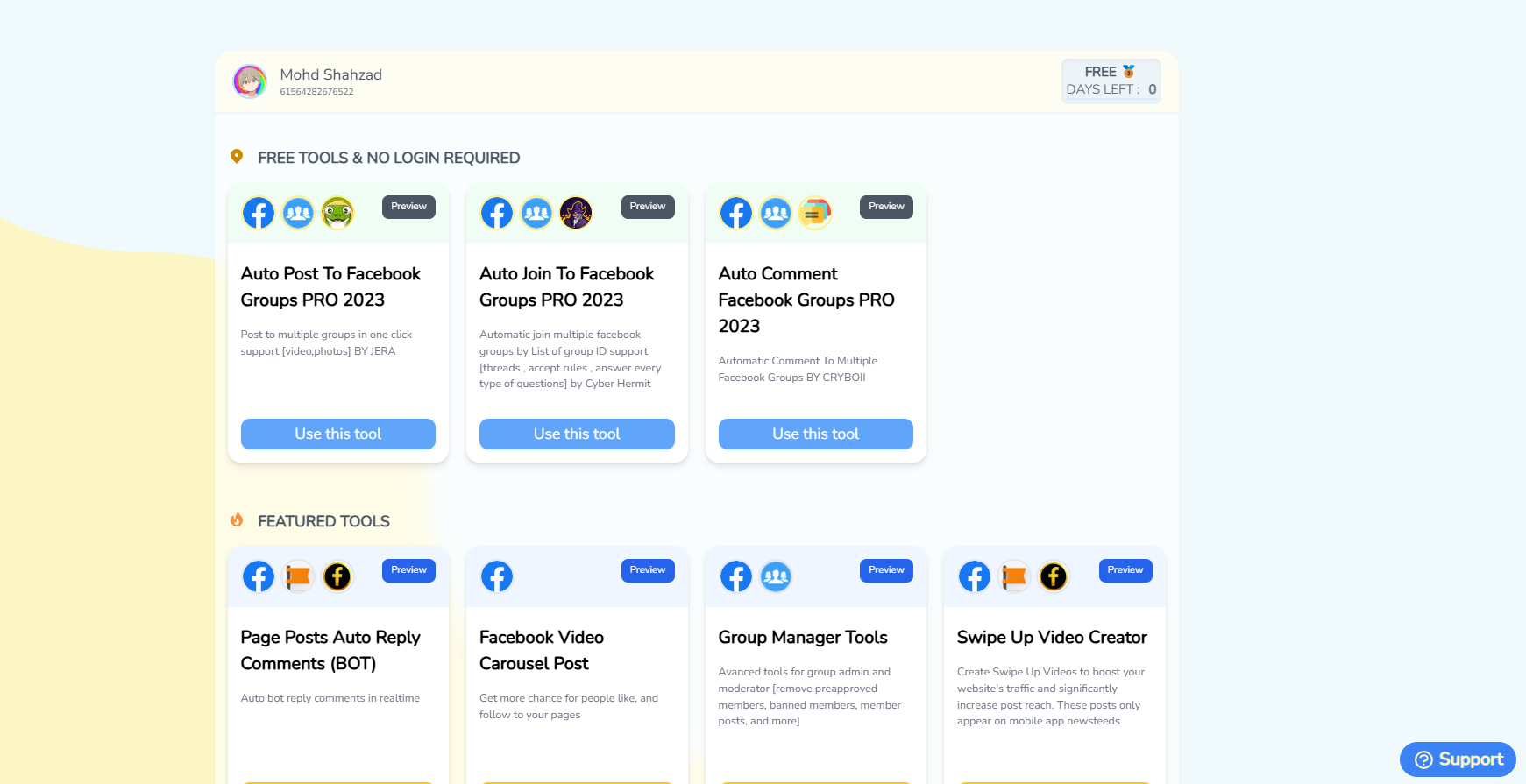Preview the Auto Post To Facebook Groups tool
The height and width of the screenshot is (784, 1526).
click(408, 207)
